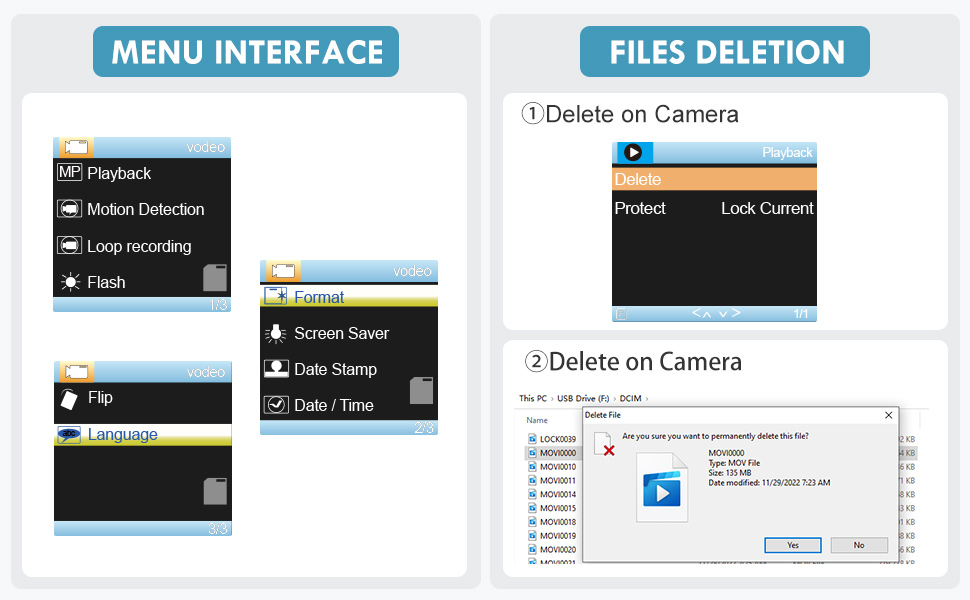
Task: Close the Delete File dialog
Action: pyautogui.click(x=888, y=414)
